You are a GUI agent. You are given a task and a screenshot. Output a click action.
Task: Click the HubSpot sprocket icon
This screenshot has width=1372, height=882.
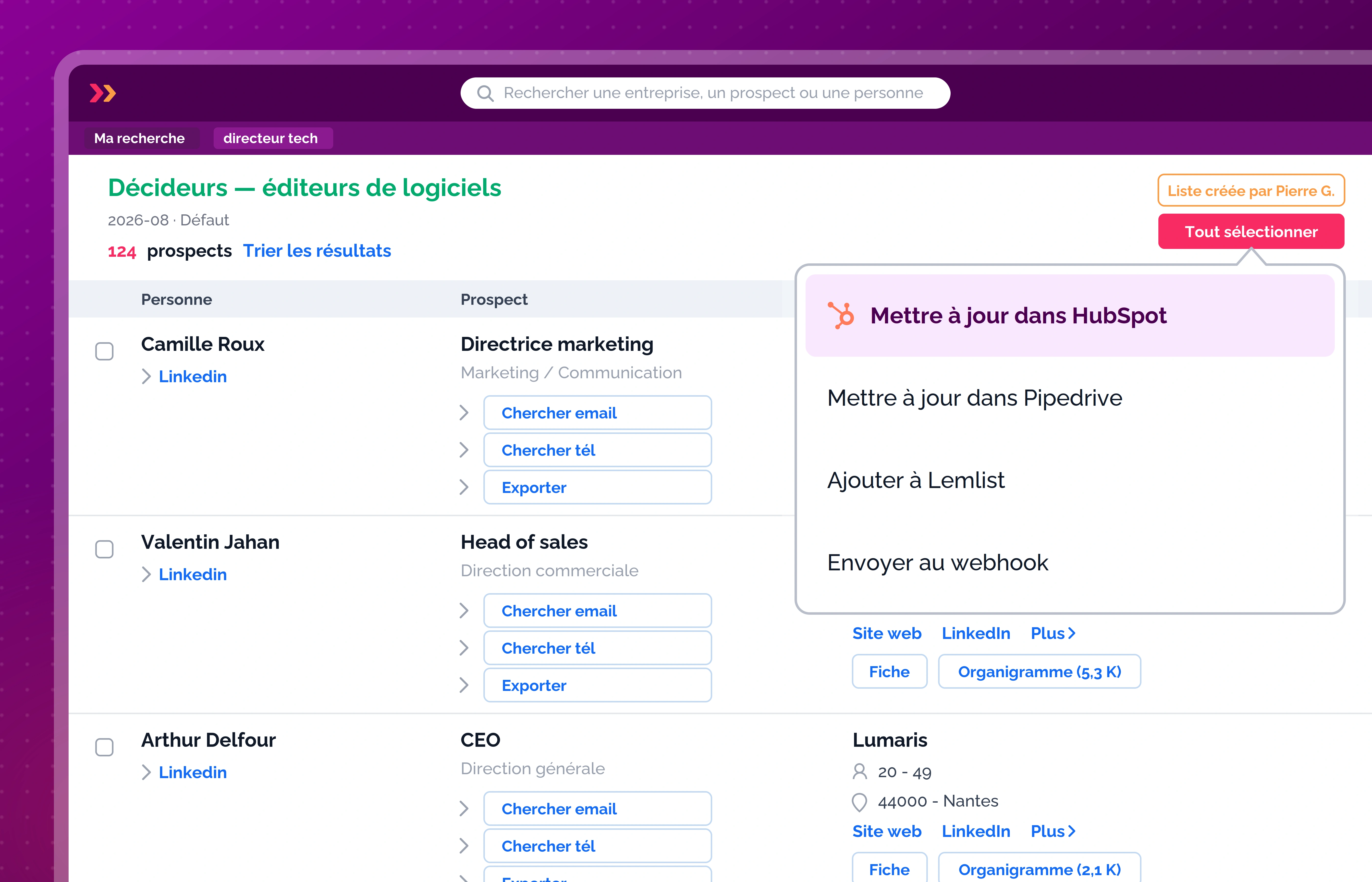click(841, 316)
